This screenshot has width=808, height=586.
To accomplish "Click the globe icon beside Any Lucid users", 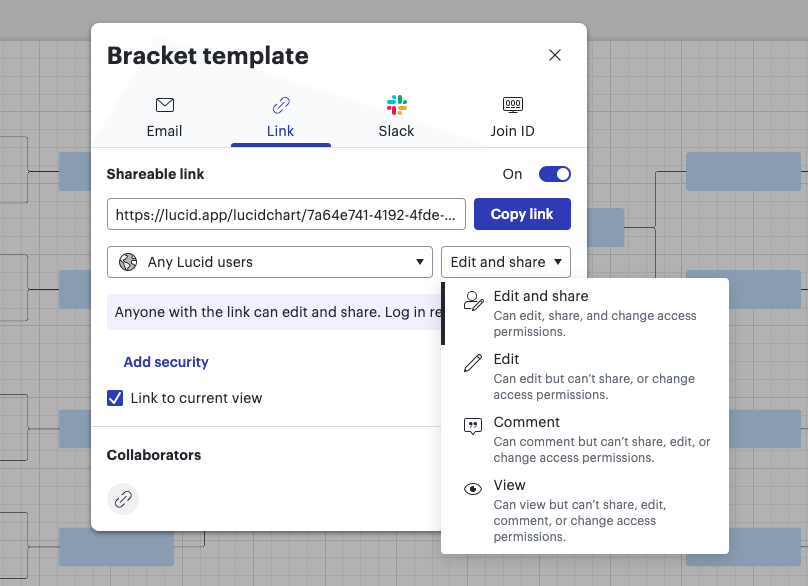I will pos(128,262).
